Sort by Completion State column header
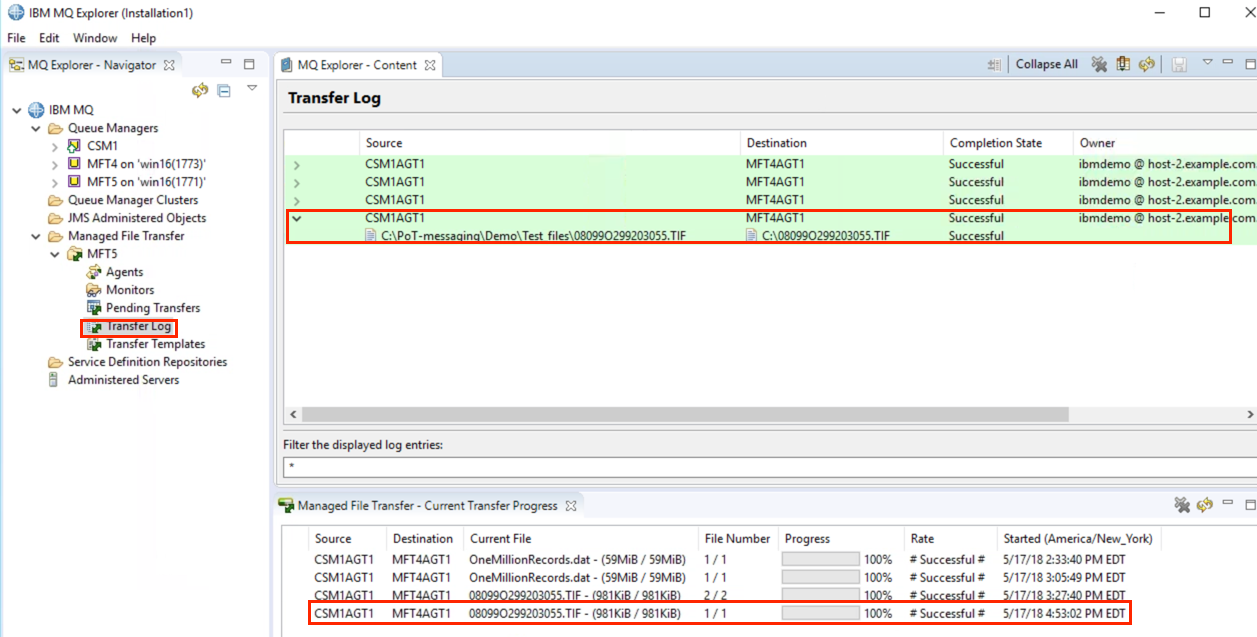The image size is (1257, 637). point(1008,143)
